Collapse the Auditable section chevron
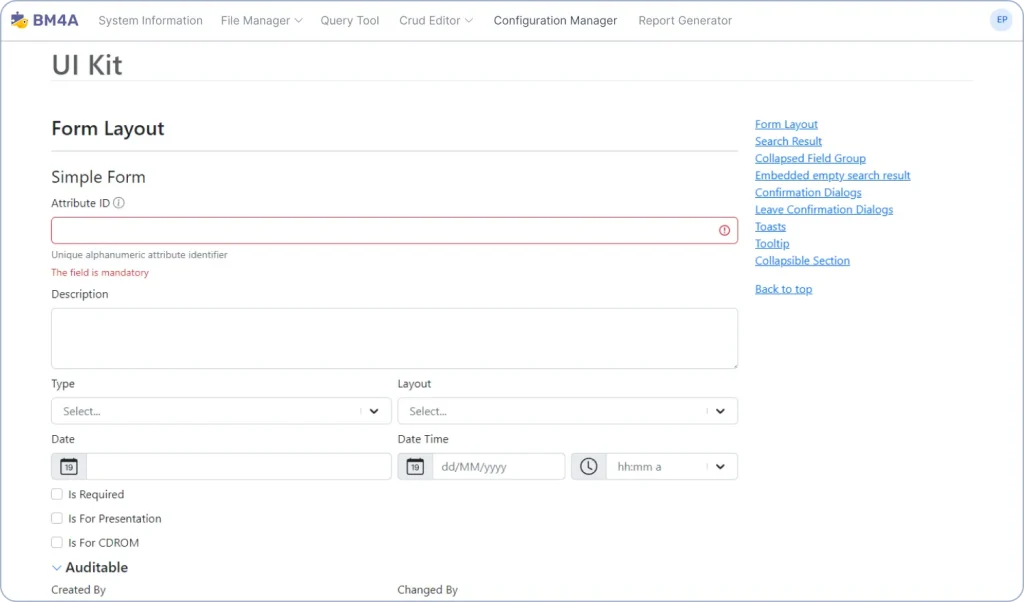 tap(57, 568)
